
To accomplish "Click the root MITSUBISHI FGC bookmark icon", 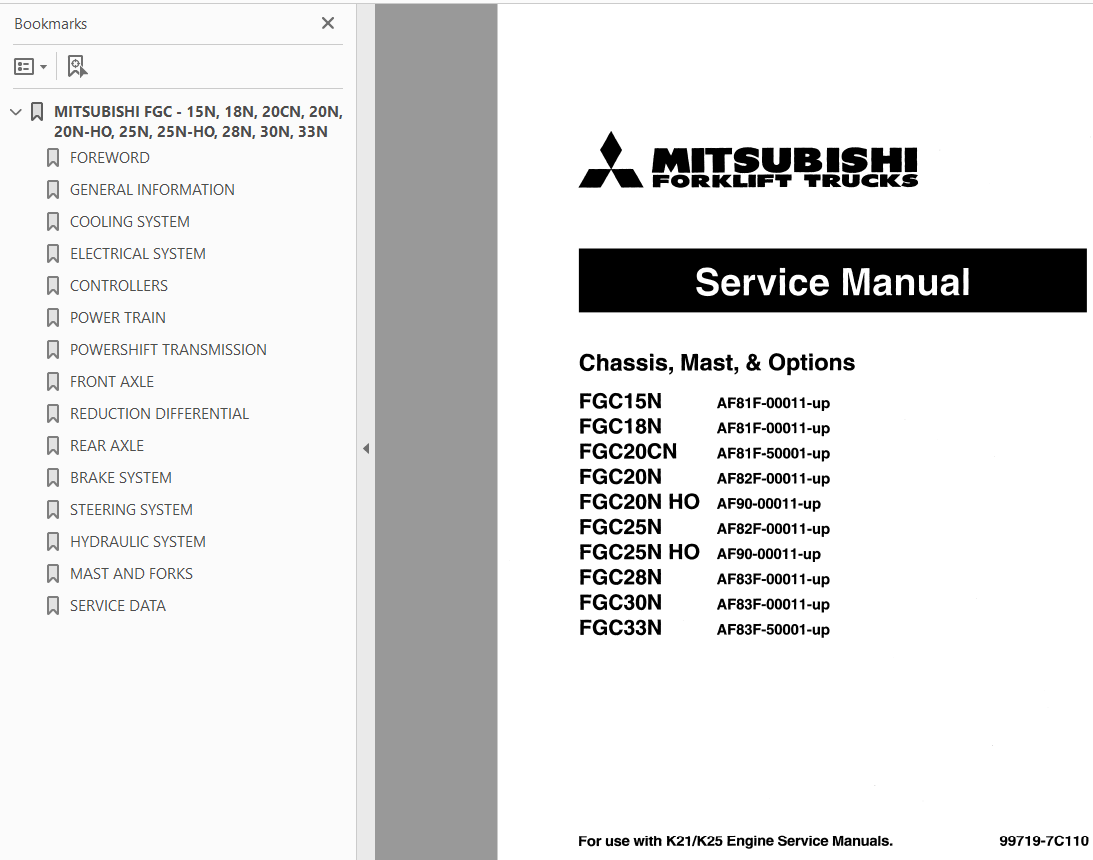I will [38, 112].
